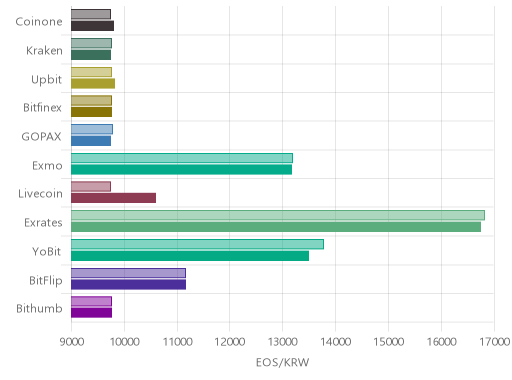
Task: Click the 13000 axis tick label
Action: 283,342
